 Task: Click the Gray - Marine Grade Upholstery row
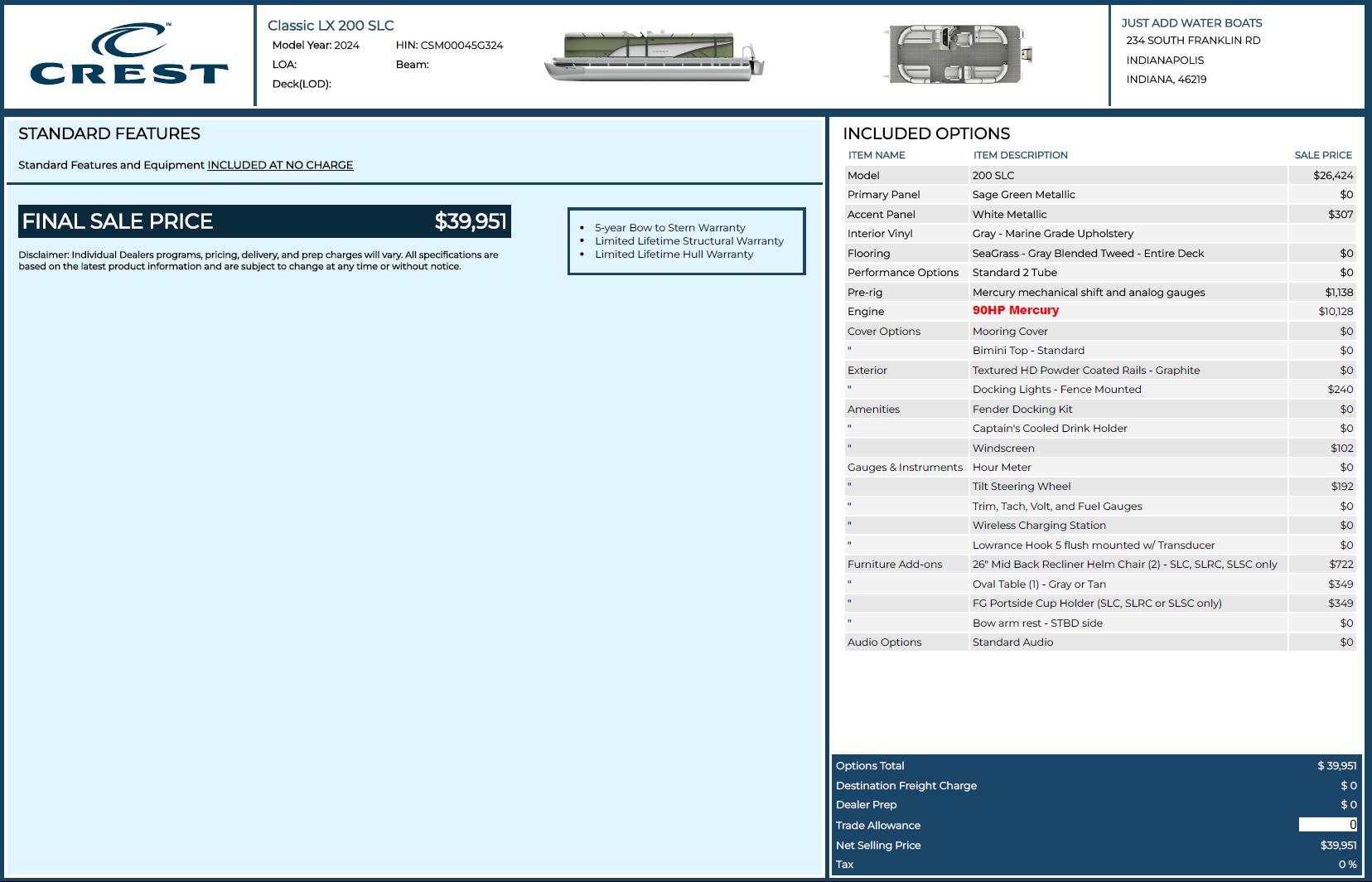pos(1100,234)
